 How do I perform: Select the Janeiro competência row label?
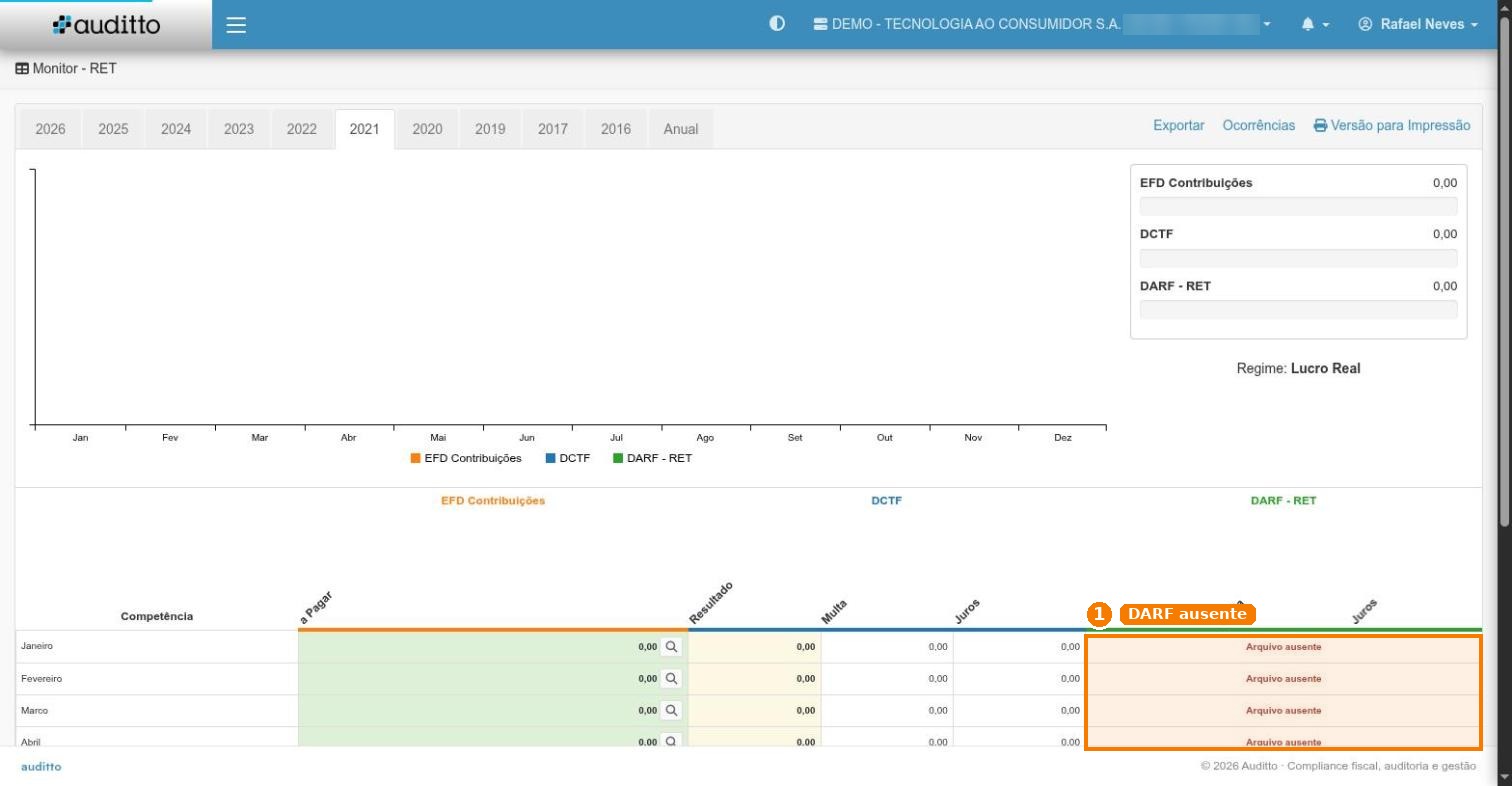[x=37, y=647]
